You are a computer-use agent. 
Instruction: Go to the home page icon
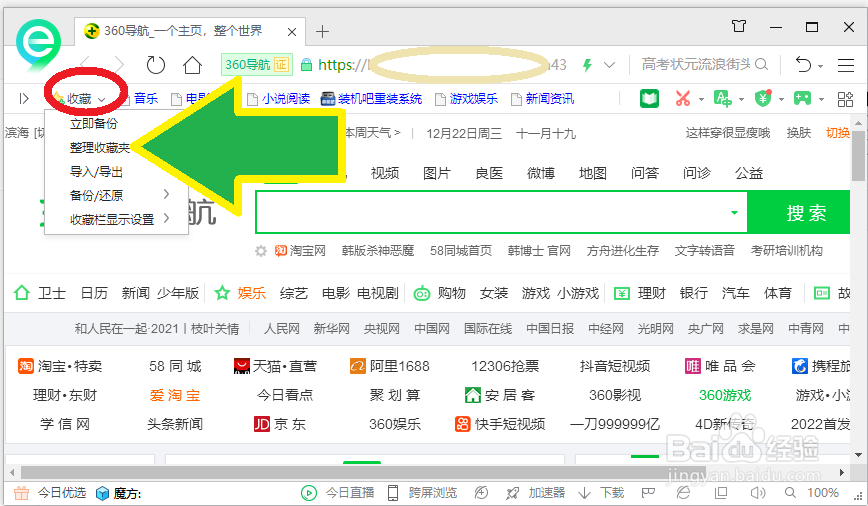click(x=192, y=65)
